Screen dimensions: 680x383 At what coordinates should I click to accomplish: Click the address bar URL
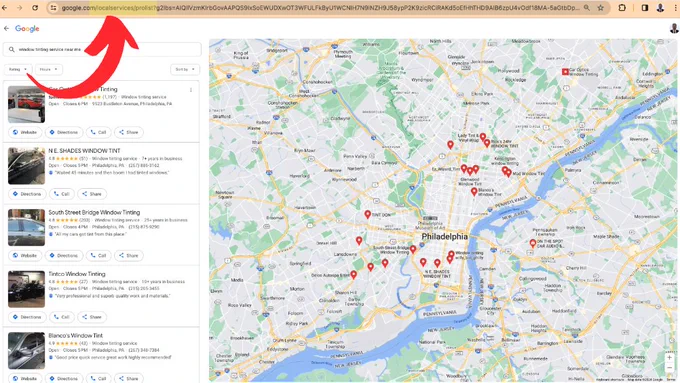point(320,8)
